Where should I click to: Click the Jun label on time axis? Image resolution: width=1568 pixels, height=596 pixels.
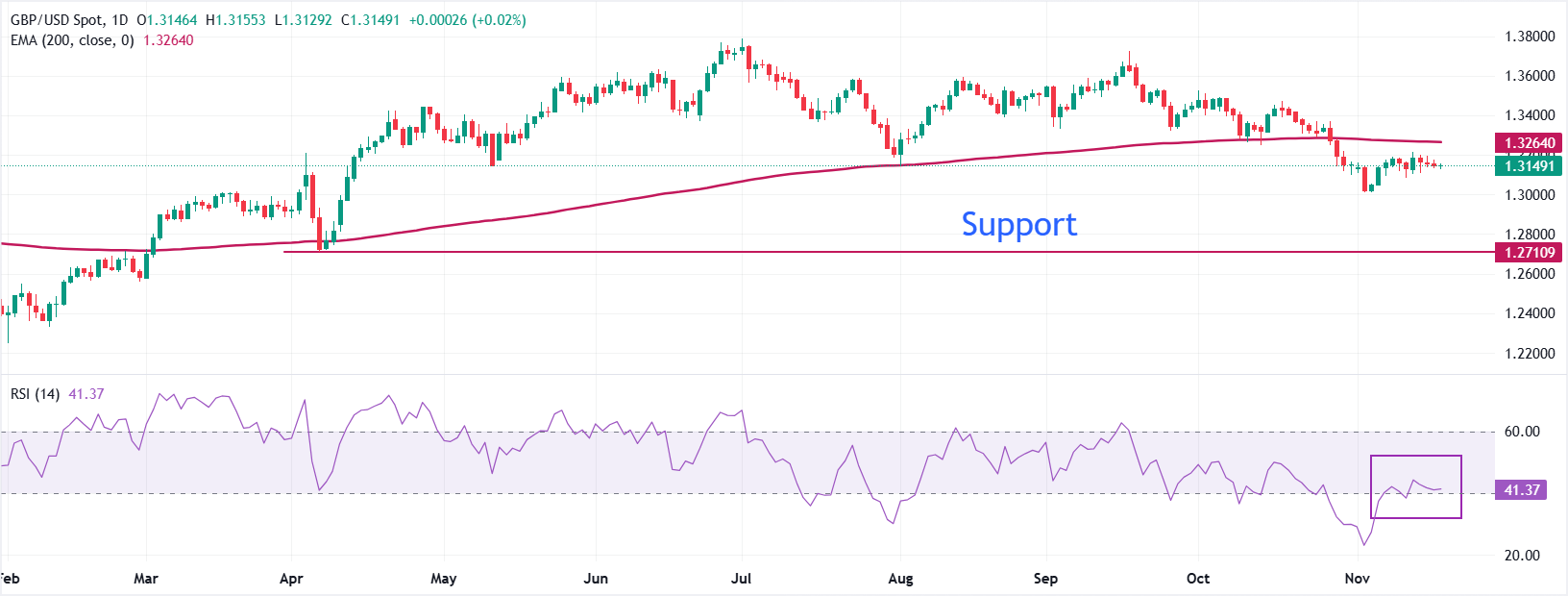pos(596,579)
